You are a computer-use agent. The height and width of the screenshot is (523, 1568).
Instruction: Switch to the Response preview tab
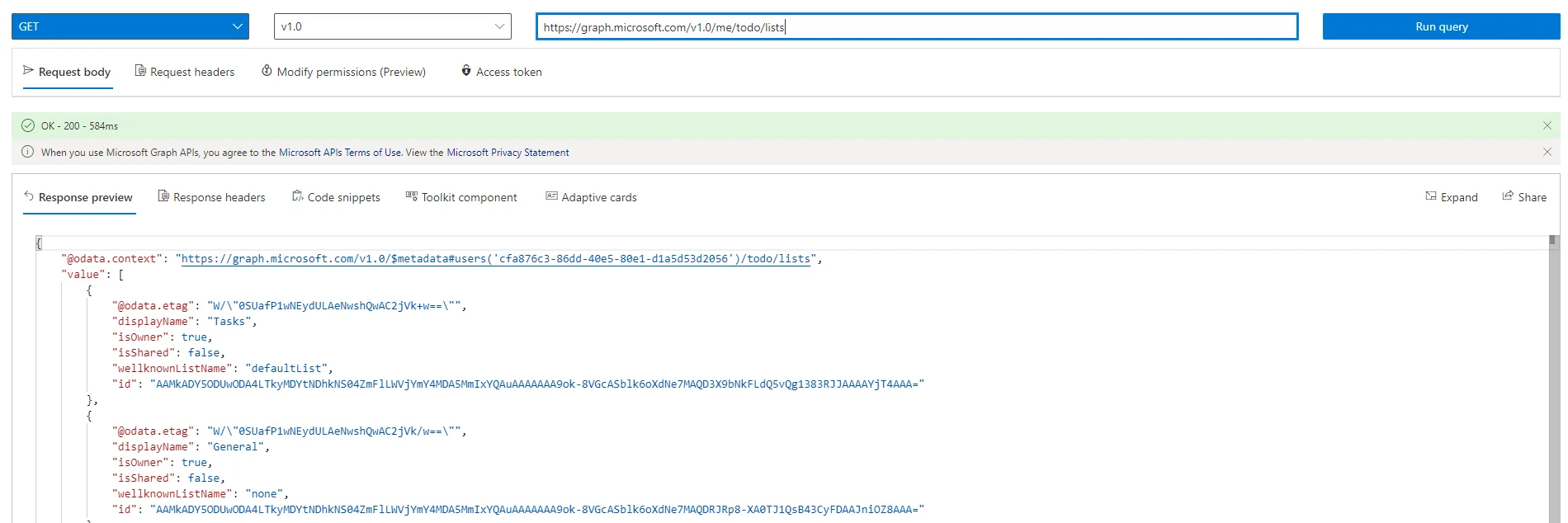pos(78,197)
